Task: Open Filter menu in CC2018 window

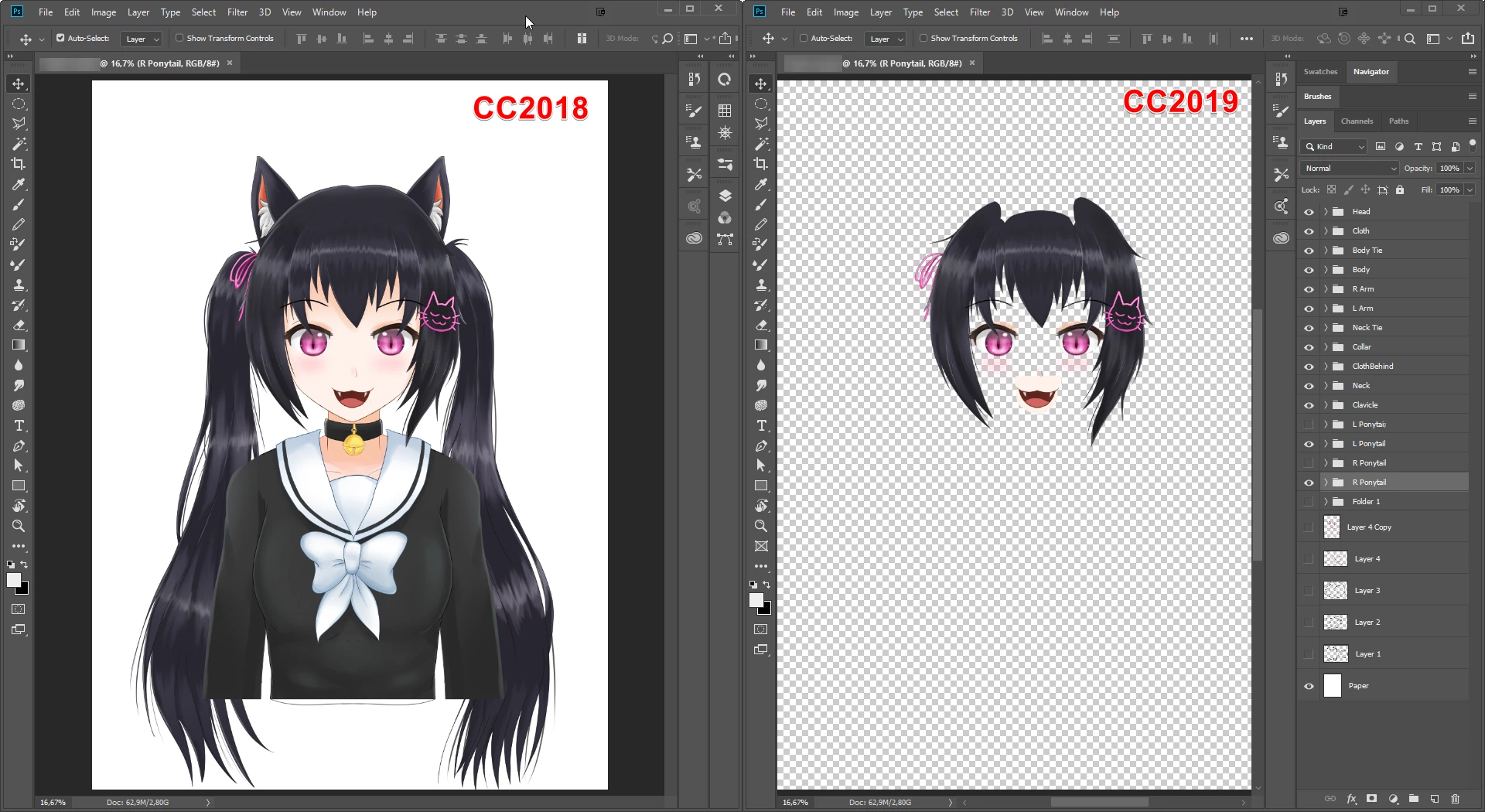Action: click(x=237, y=12)
